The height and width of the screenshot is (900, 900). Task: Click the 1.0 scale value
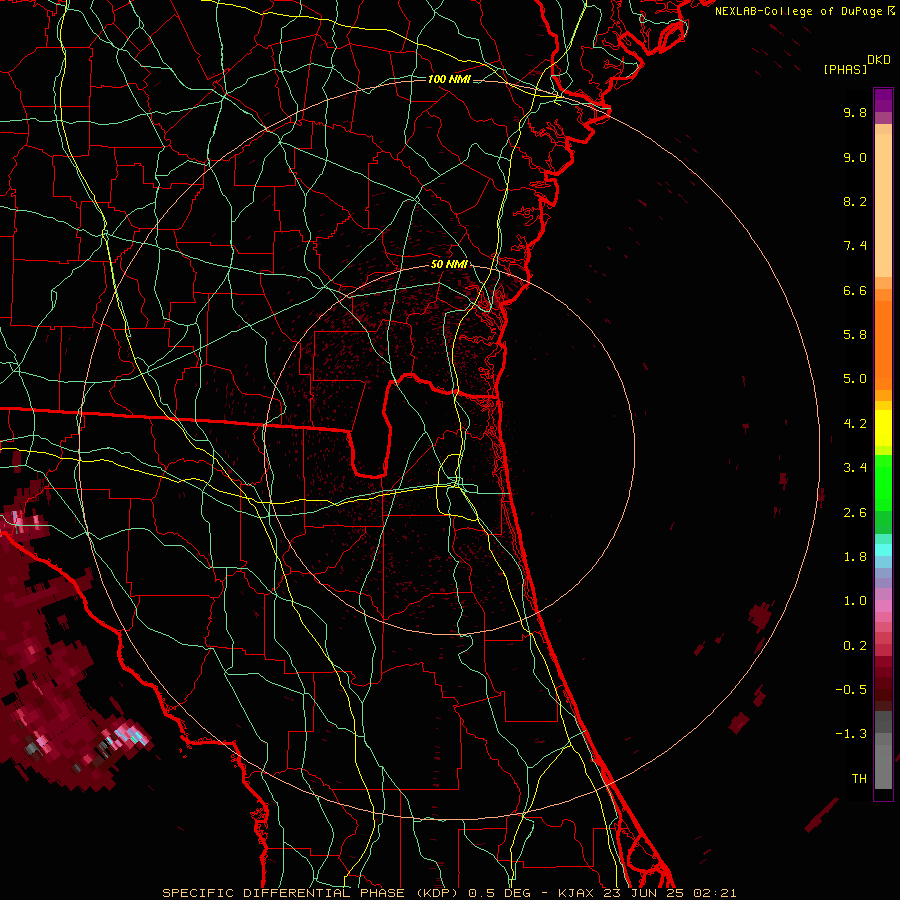[x=855, y=601]
